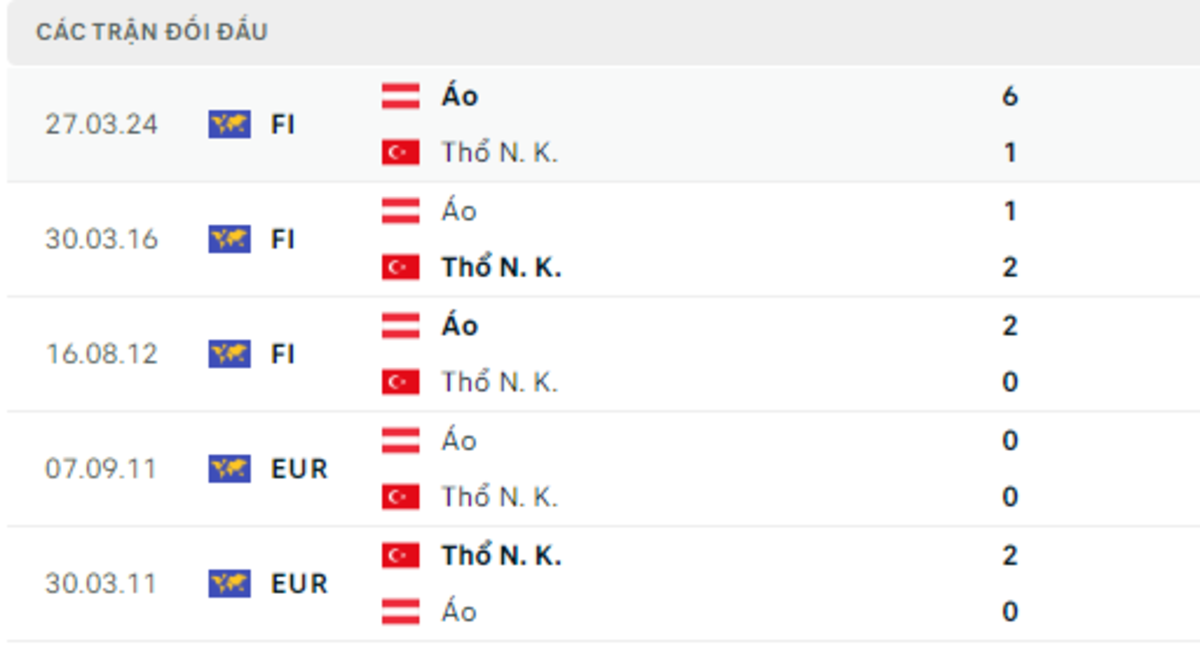Click Austria flag in 27.03.24 match
The width and height of the screenshot is (1200, 668).
tap(400, 96)
